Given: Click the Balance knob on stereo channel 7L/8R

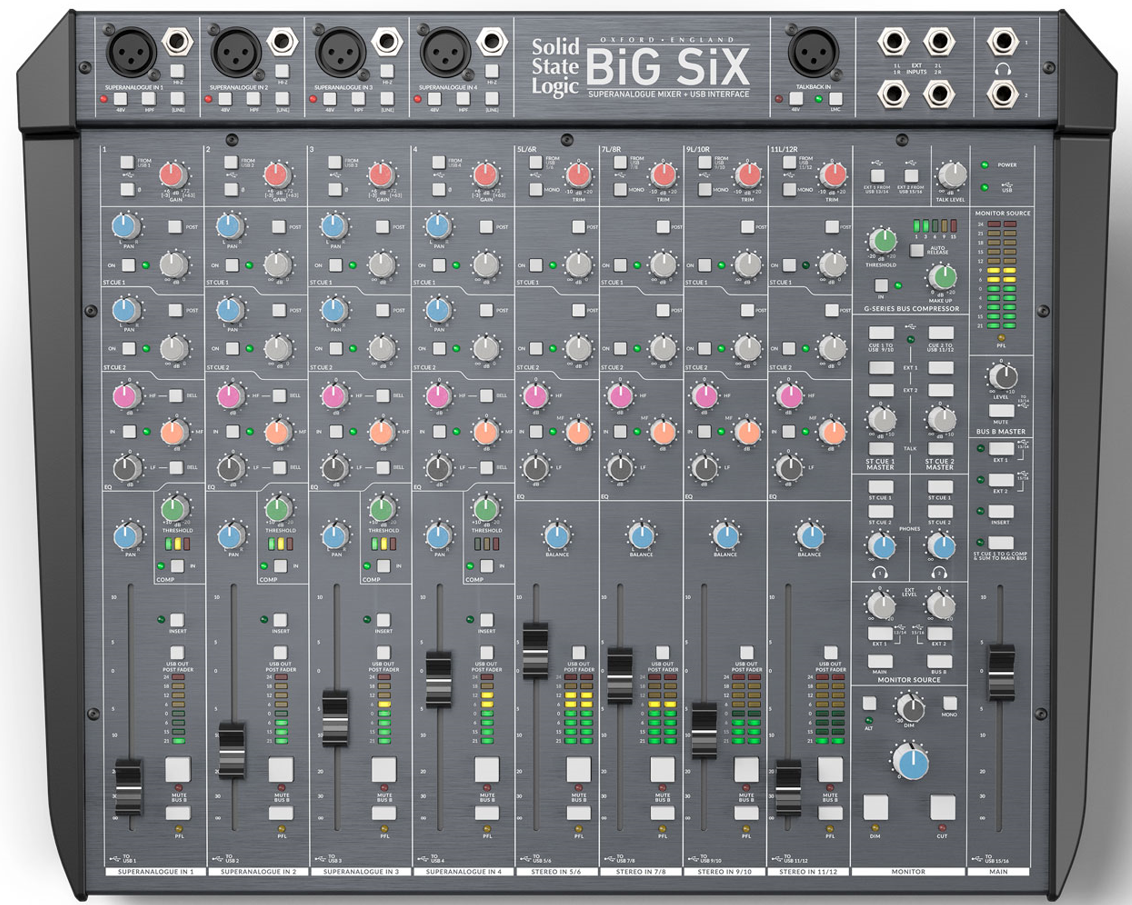Looking at the screenshot, I should click(641, 535).
